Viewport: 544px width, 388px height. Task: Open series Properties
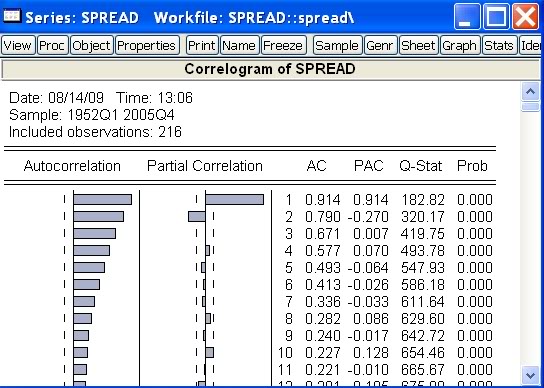147,45
